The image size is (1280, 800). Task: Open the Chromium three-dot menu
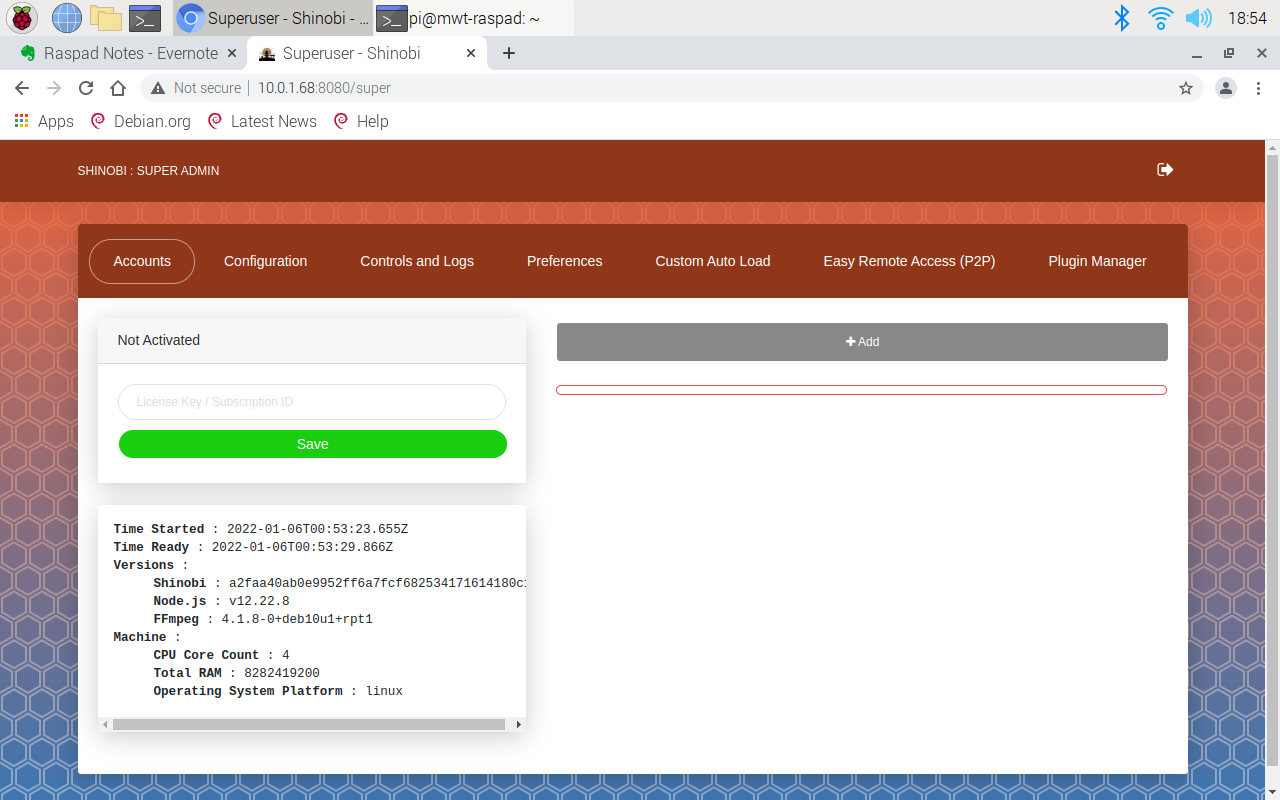click(x=1258, y=88)
